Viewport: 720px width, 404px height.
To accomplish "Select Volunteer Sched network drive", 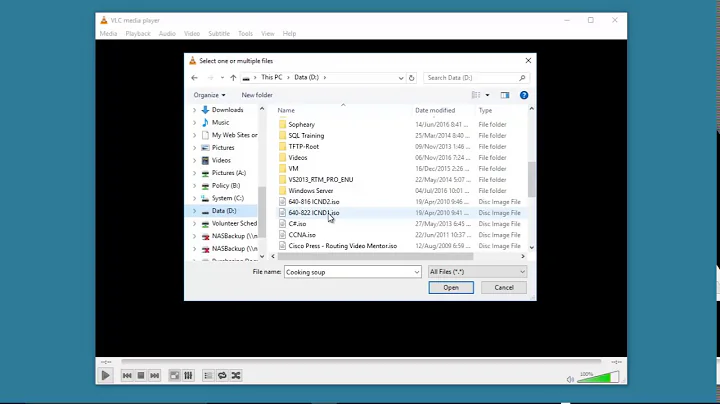I will [234, 224].
